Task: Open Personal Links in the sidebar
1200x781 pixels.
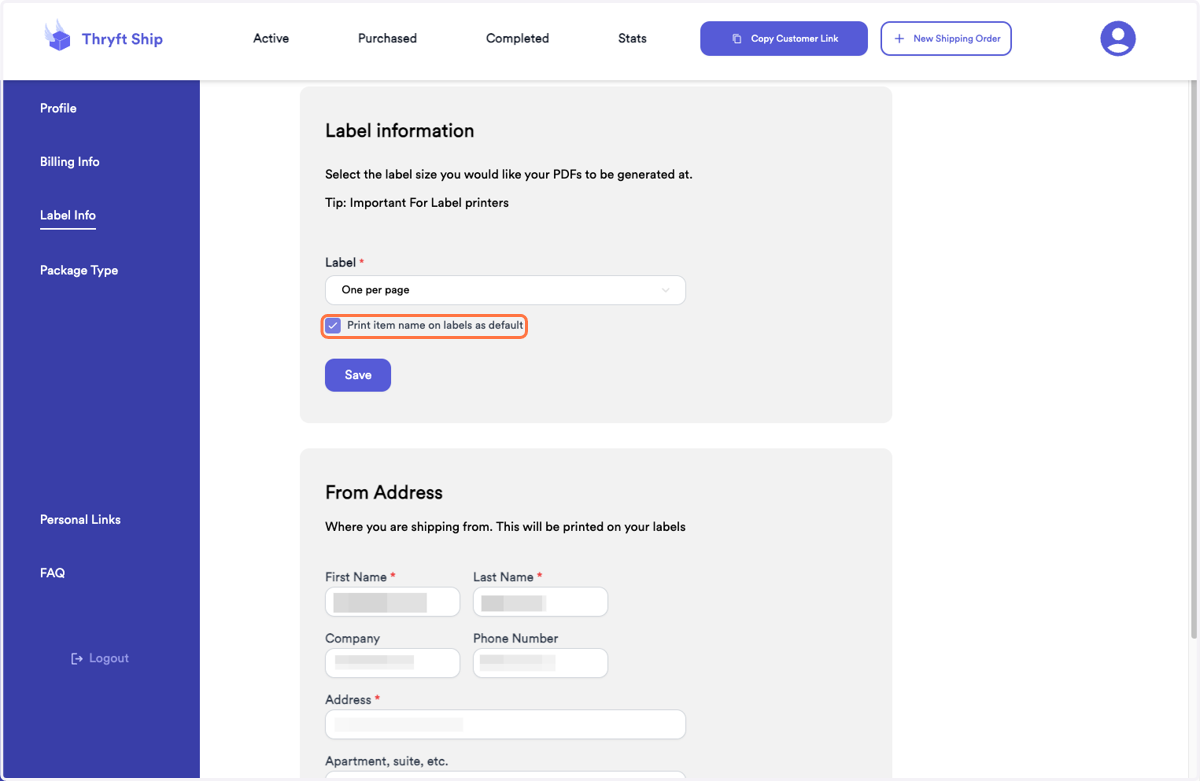Action: (80, 519)
